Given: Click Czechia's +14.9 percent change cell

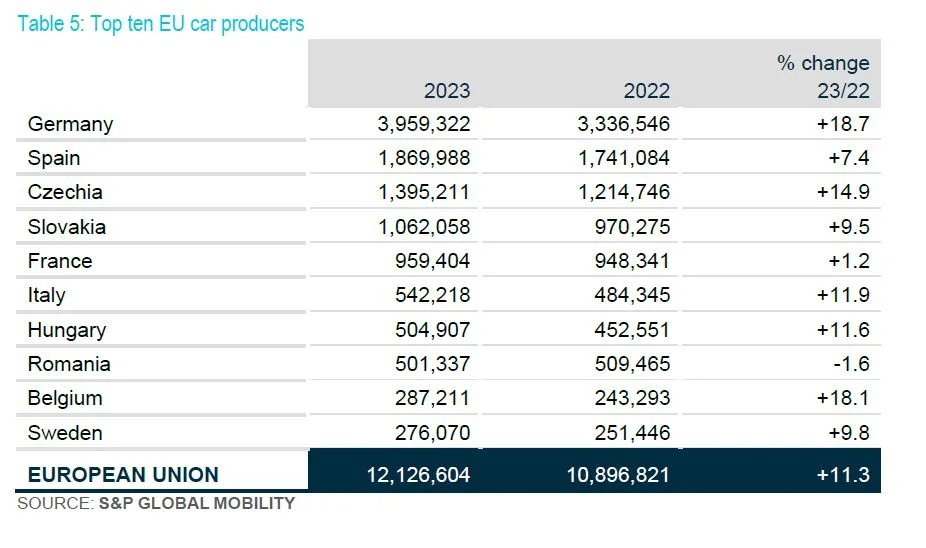Looking at the screenshot, I should (x=848, y=192).
